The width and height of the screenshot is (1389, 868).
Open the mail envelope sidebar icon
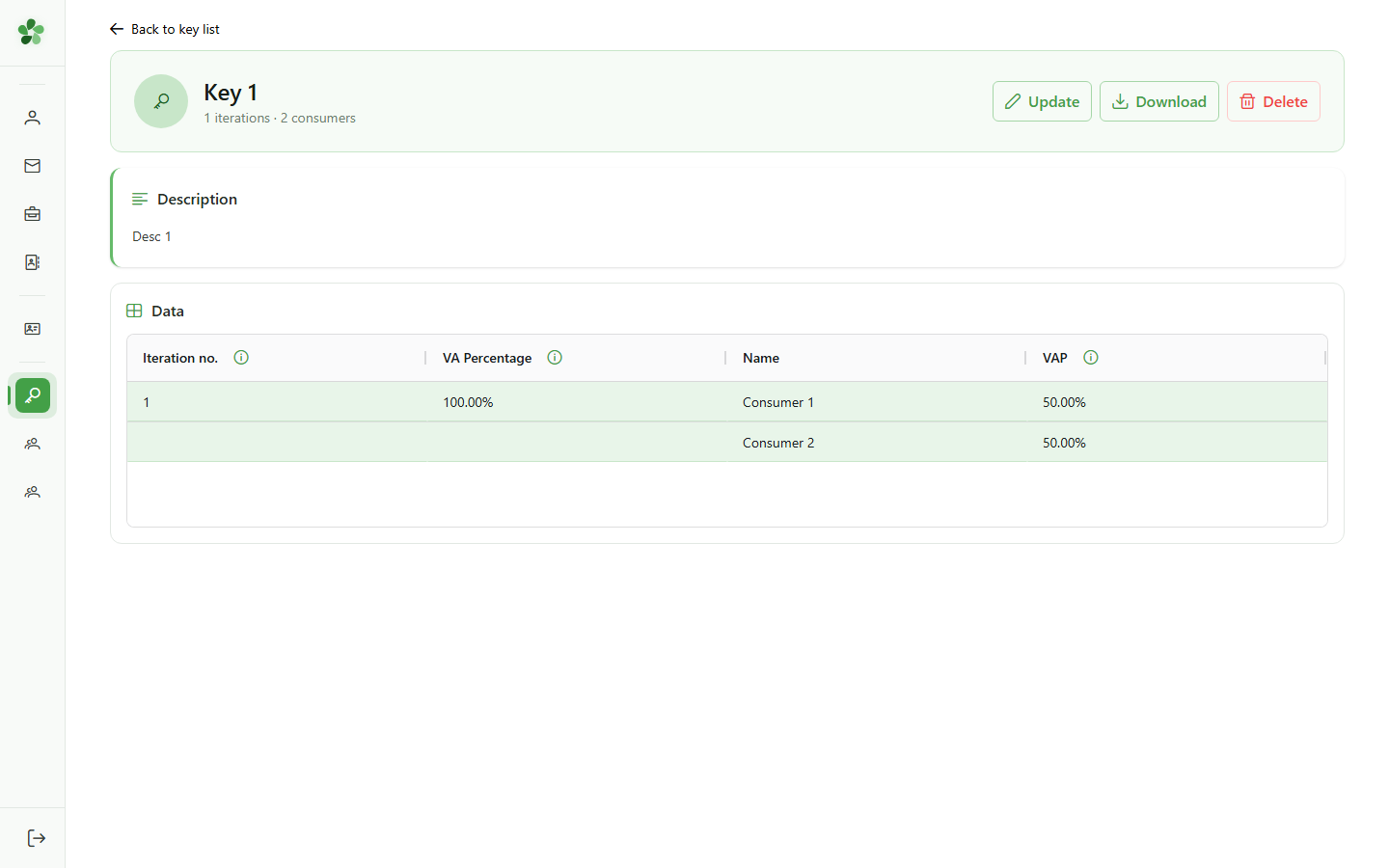point(32,166)
